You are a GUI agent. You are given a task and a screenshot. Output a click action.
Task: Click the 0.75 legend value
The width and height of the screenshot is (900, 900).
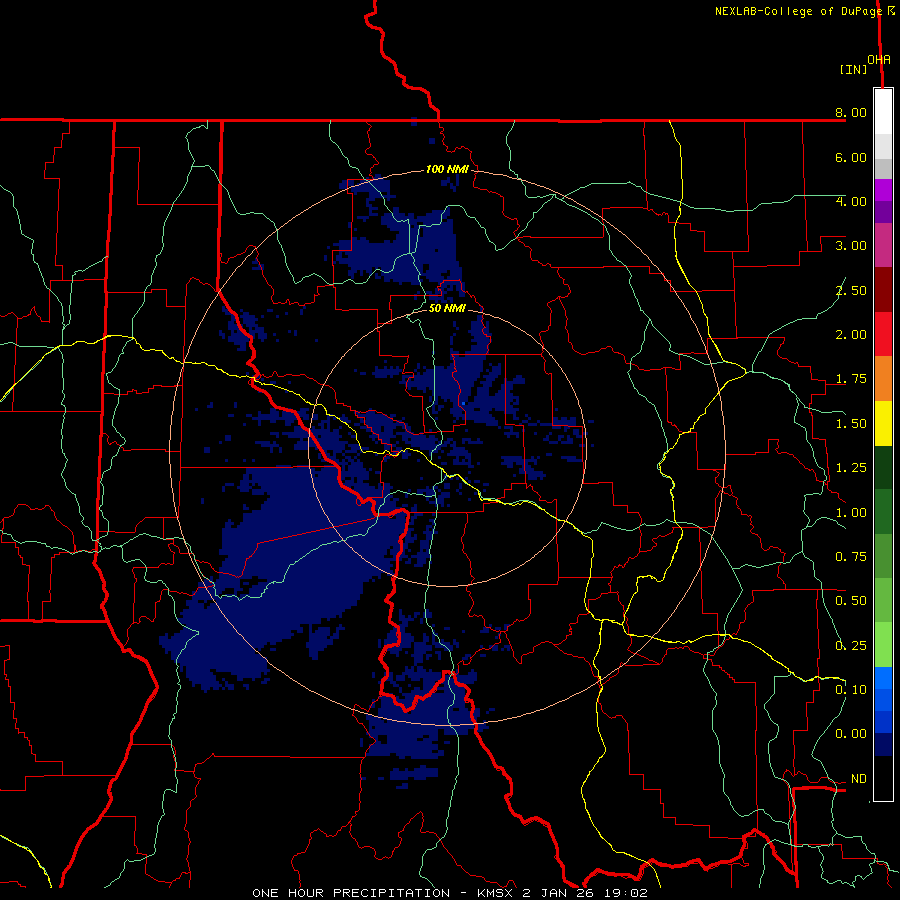[851, 557]
